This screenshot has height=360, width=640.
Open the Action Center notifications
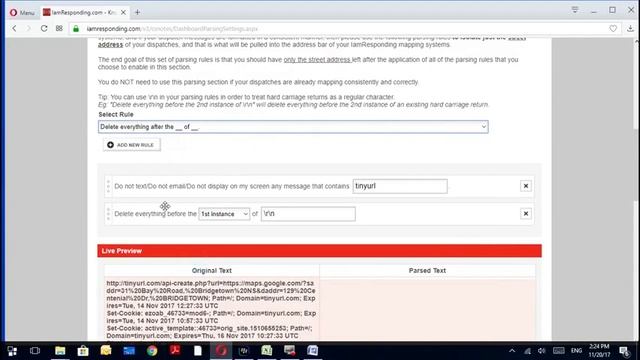click(x=624, y=351)
